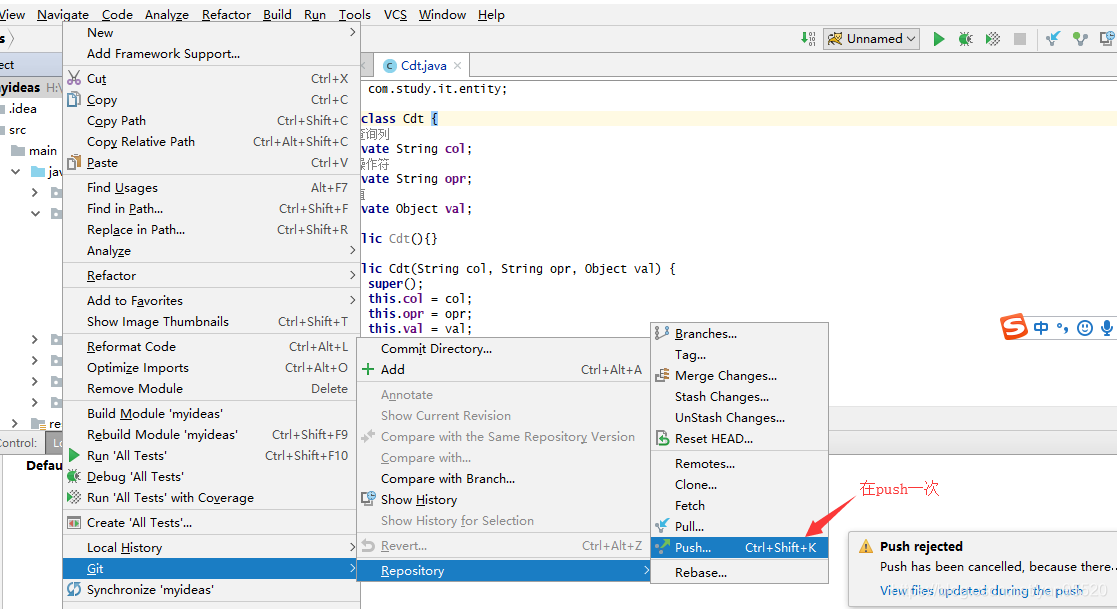Expand the Refactor submenu in context menu
This screenshot has height=609, width=1117.
[x=211, y=276]
